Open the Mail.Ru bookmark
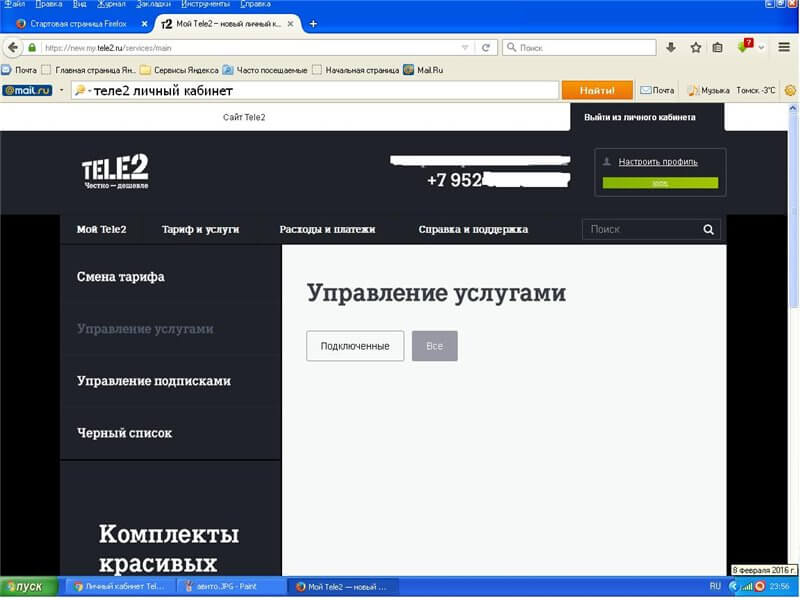 pos(423,70)
